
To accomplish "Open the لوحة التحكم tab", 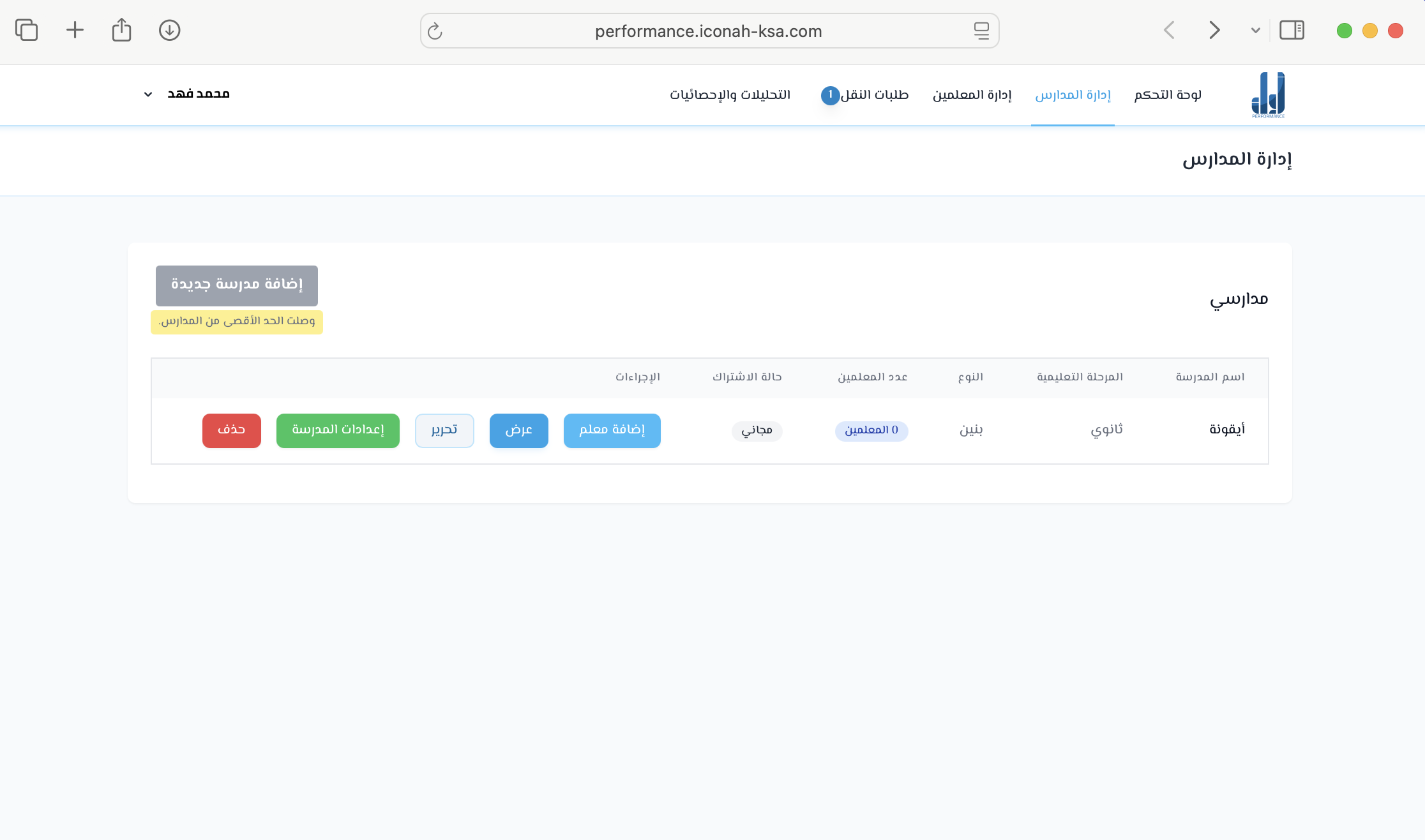I will click(1168, 94).
